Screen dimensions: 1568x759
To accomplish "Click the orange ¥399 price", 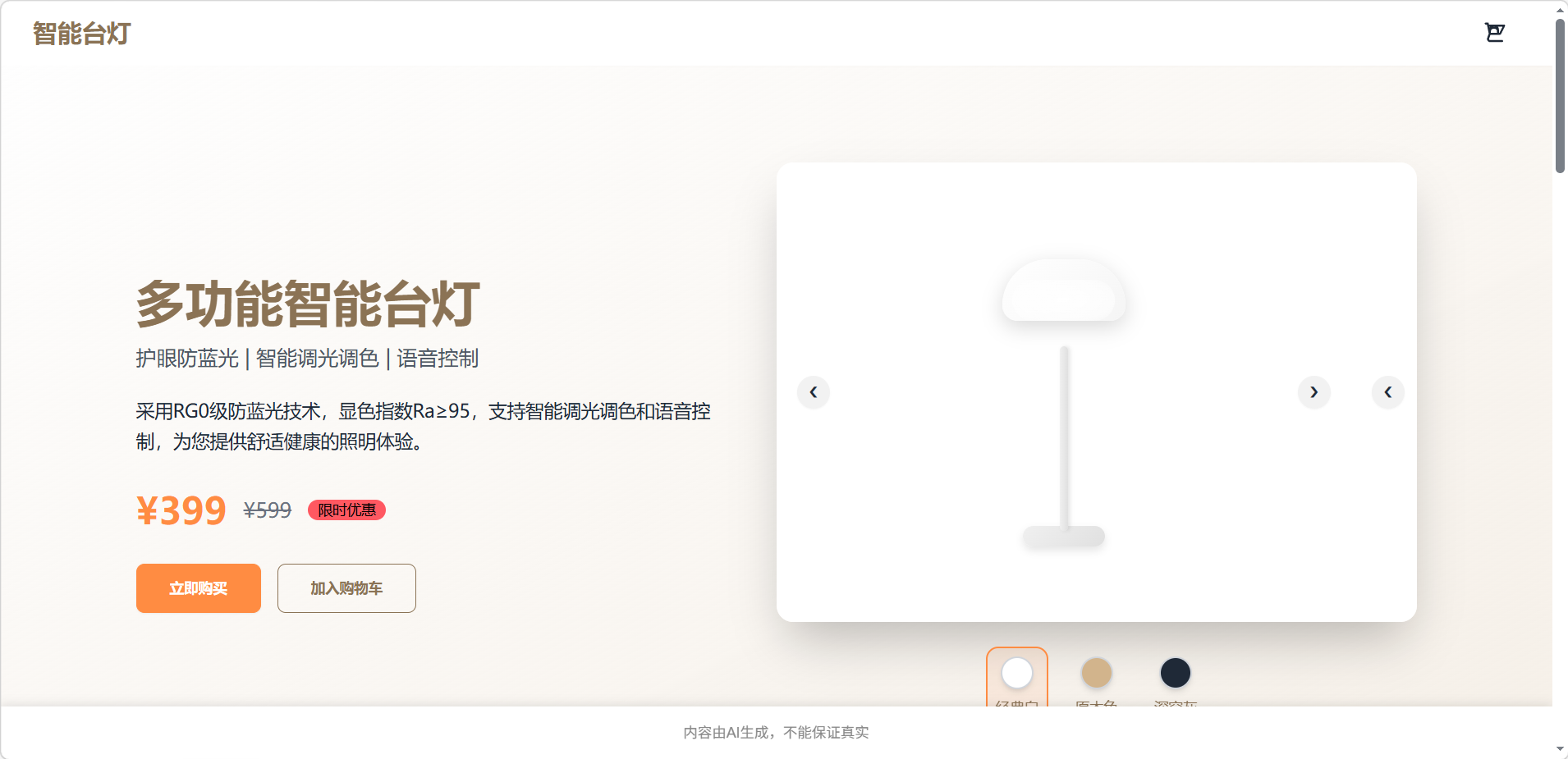I will pos(181,510).
